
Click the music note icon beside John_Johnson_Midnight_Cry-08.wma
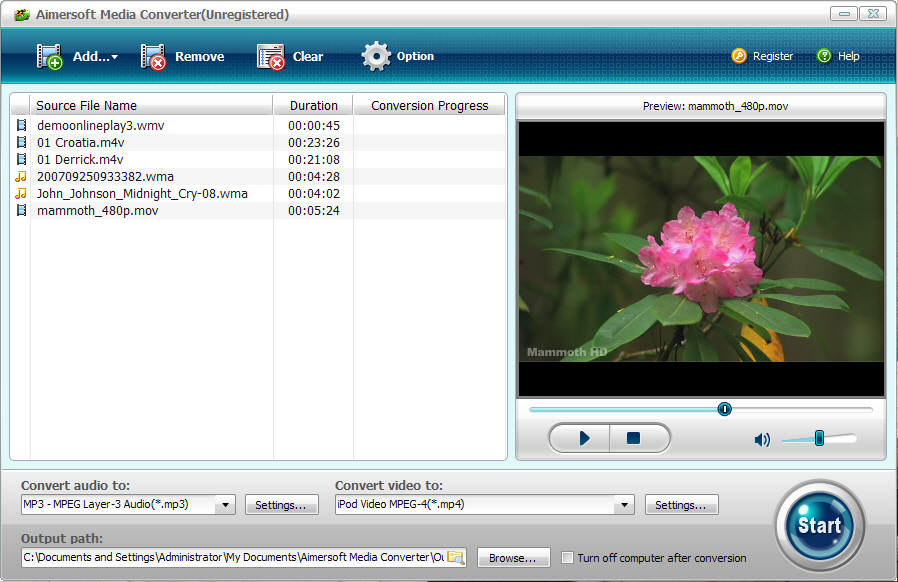(x=21, y=194)
